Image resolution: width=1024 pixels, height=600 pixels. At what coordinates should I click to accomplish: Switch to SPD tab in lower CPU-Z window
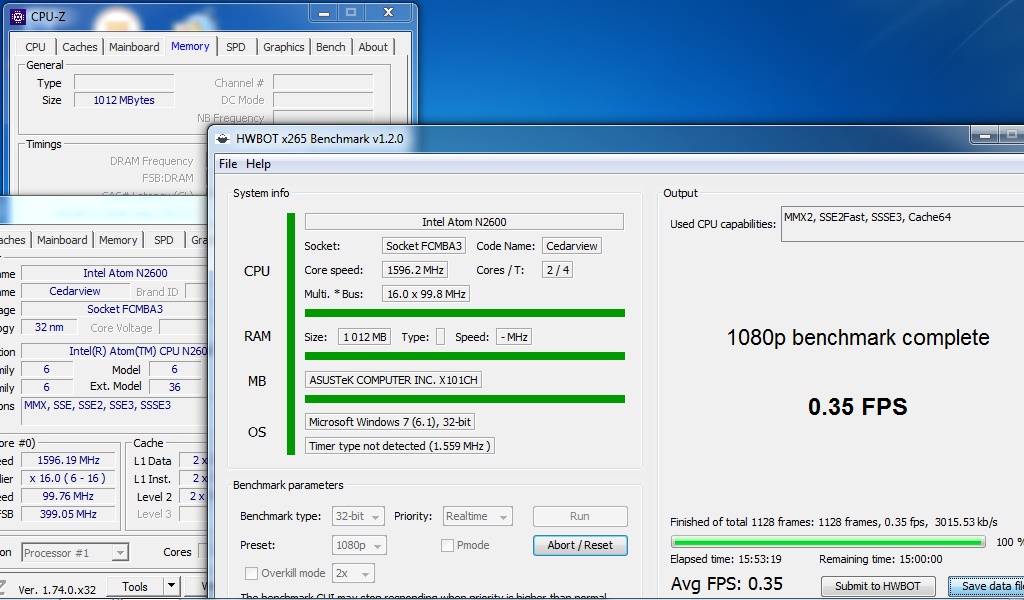(163, 240)
